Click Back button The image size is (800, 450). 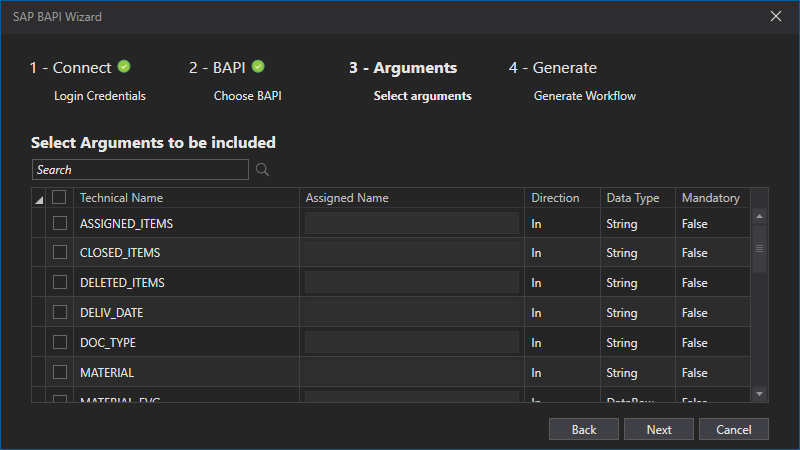(x=584, y=429)
